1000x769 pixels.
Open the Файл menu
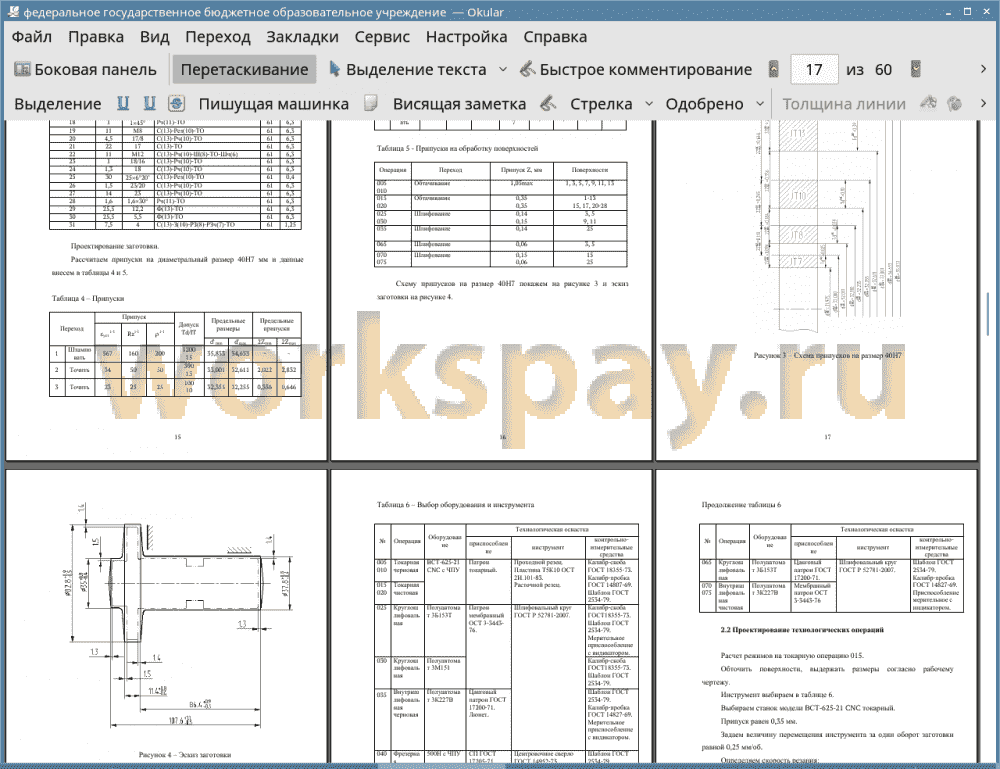tap(31, 37)
